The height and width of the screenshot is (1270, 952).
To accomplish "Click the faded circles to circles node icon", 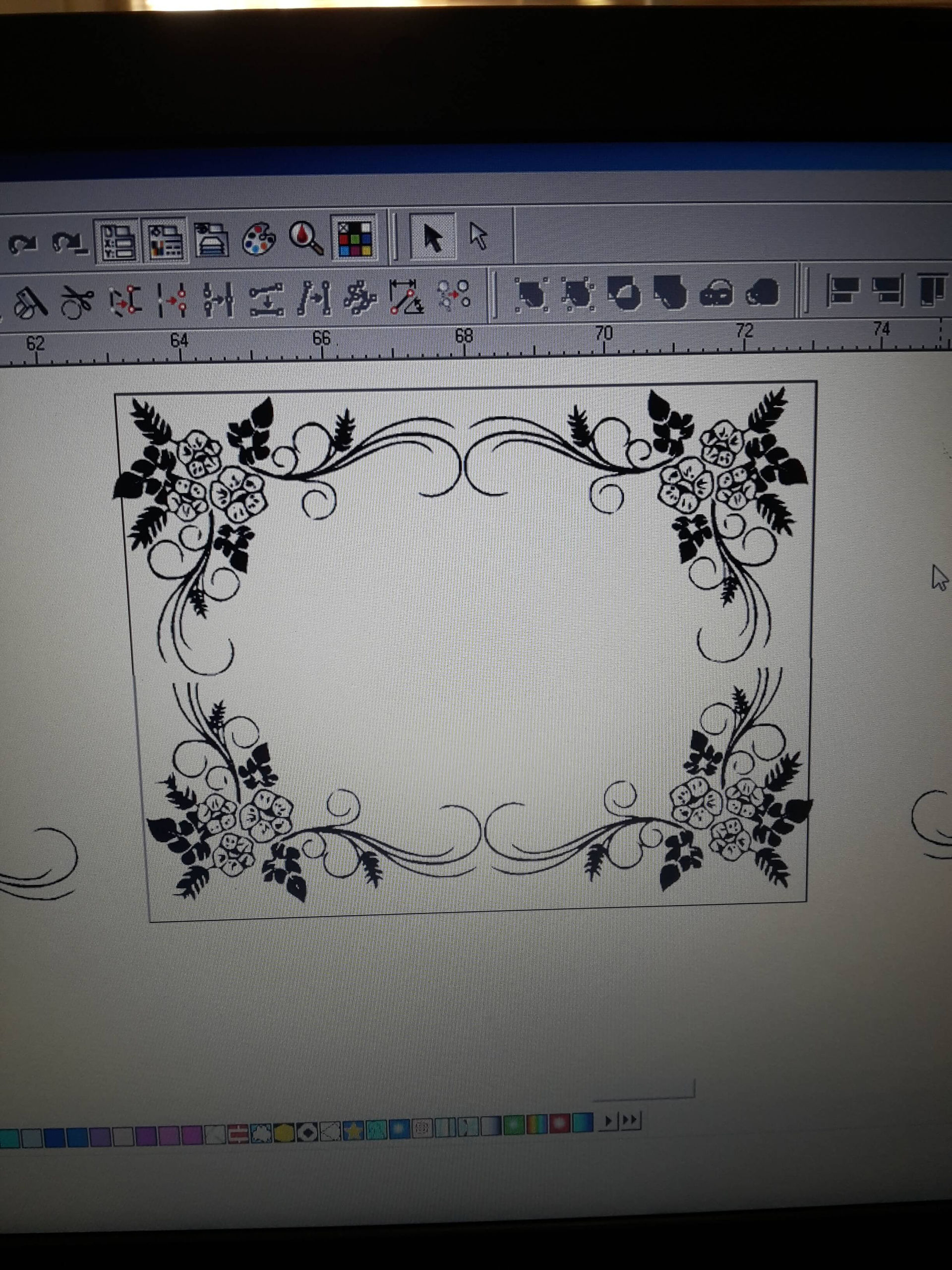I will pos(454,295).
